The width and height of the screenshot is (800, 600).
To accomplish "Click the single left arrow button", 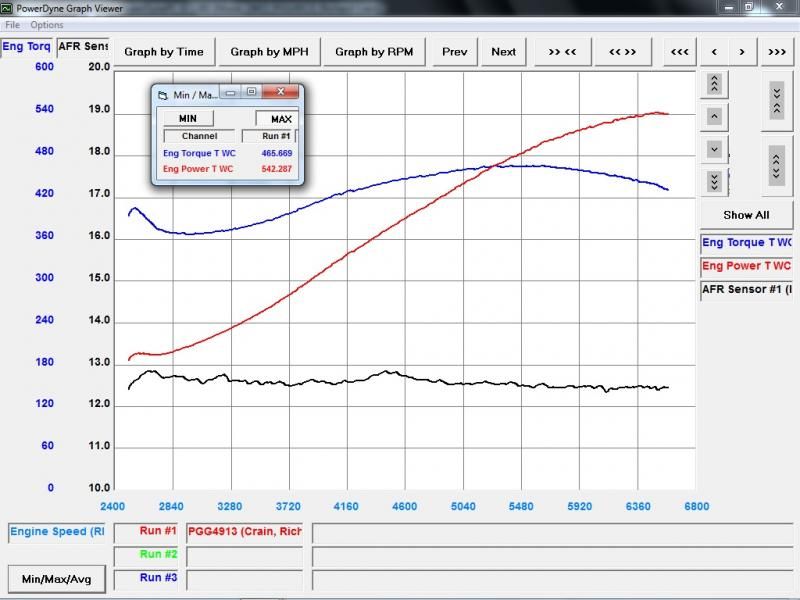I will pyautogui.click(x=713, y=52).
